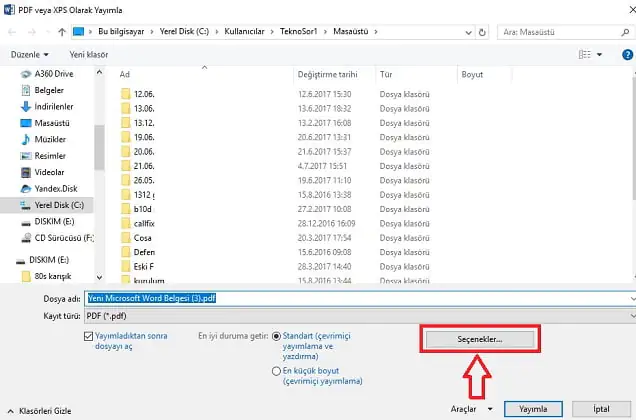Screen dimensions: 636x420
Task: Select the Standart optimization radio button
Action: [277, 337]
